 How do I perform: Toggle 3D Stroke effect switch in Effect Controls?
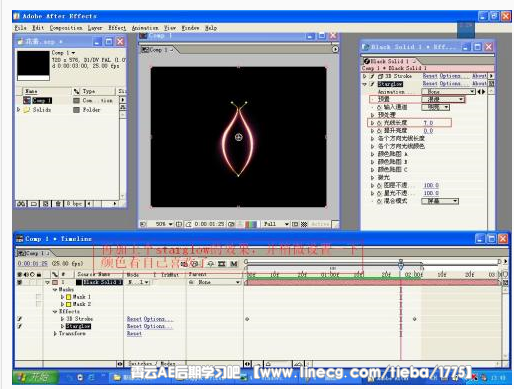[372, 76]
